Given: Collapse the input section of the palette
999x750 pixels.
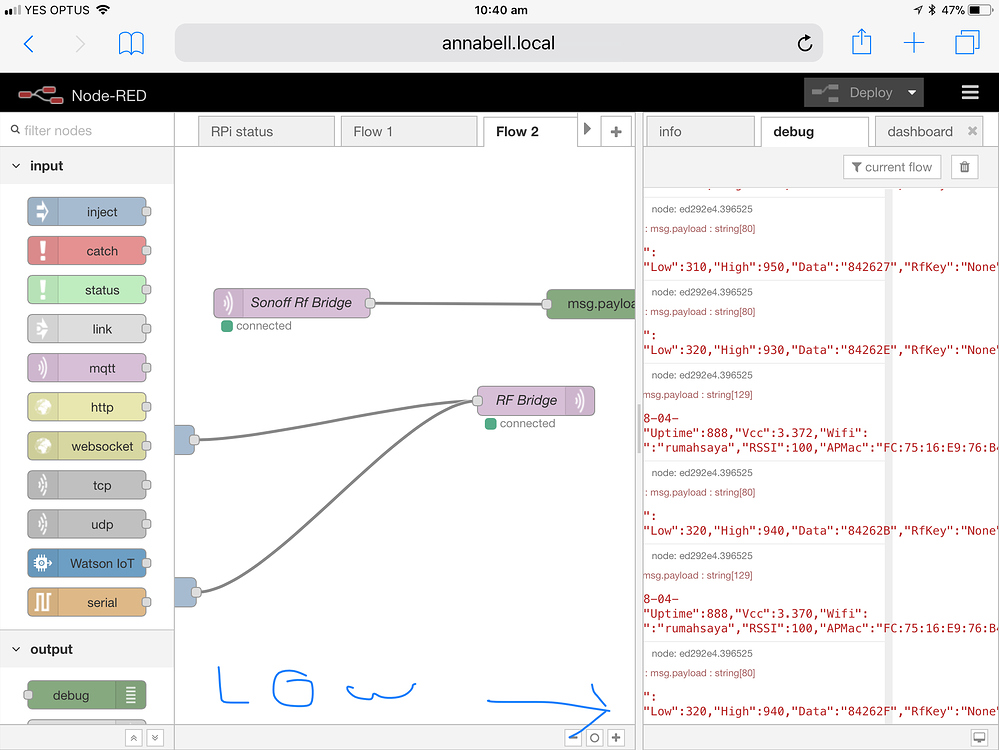Looking at the screenshot, I should (16, 165).
